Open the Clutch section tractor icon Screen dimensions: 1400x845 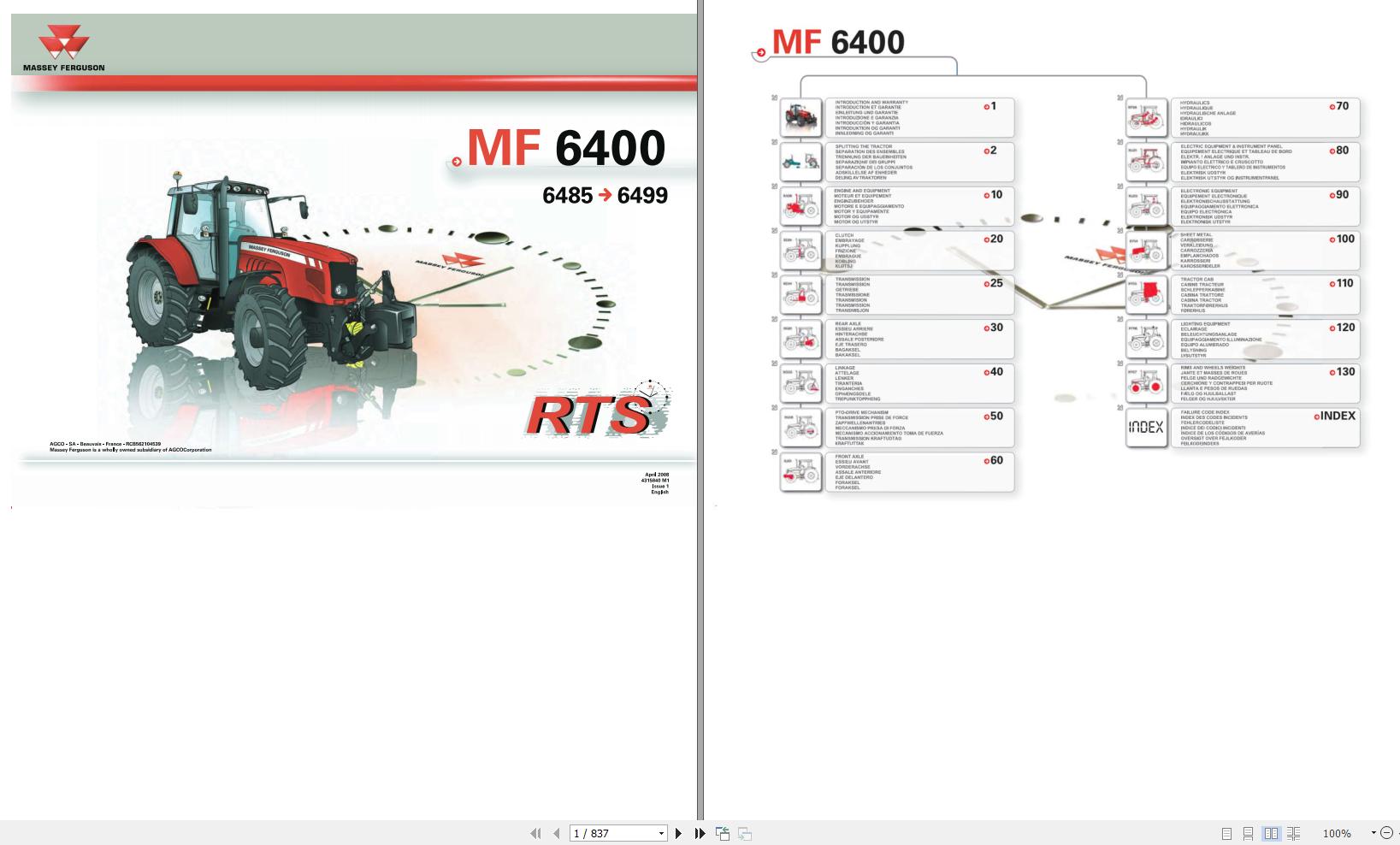801,251
